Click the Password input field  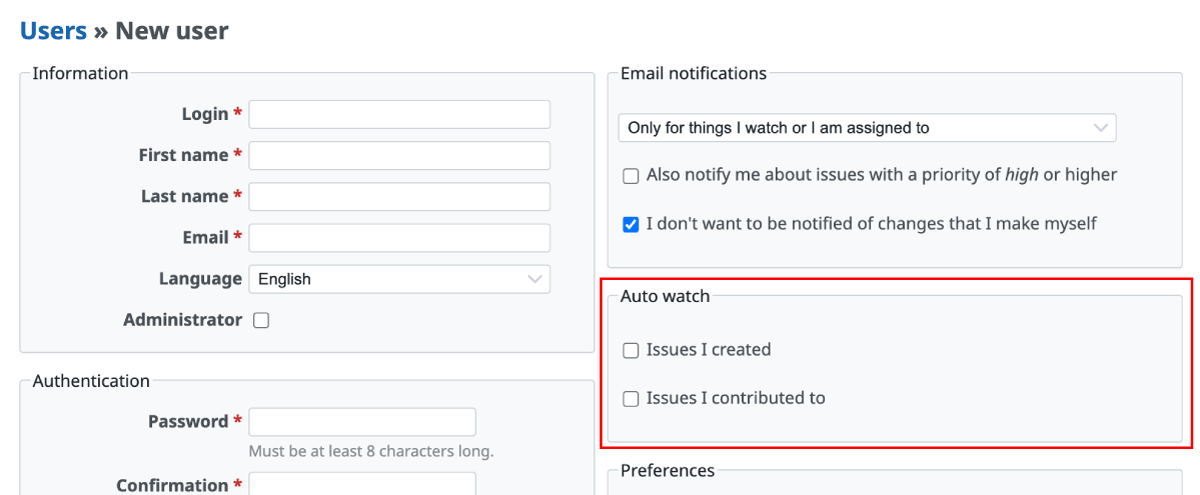tap(362, 422)
